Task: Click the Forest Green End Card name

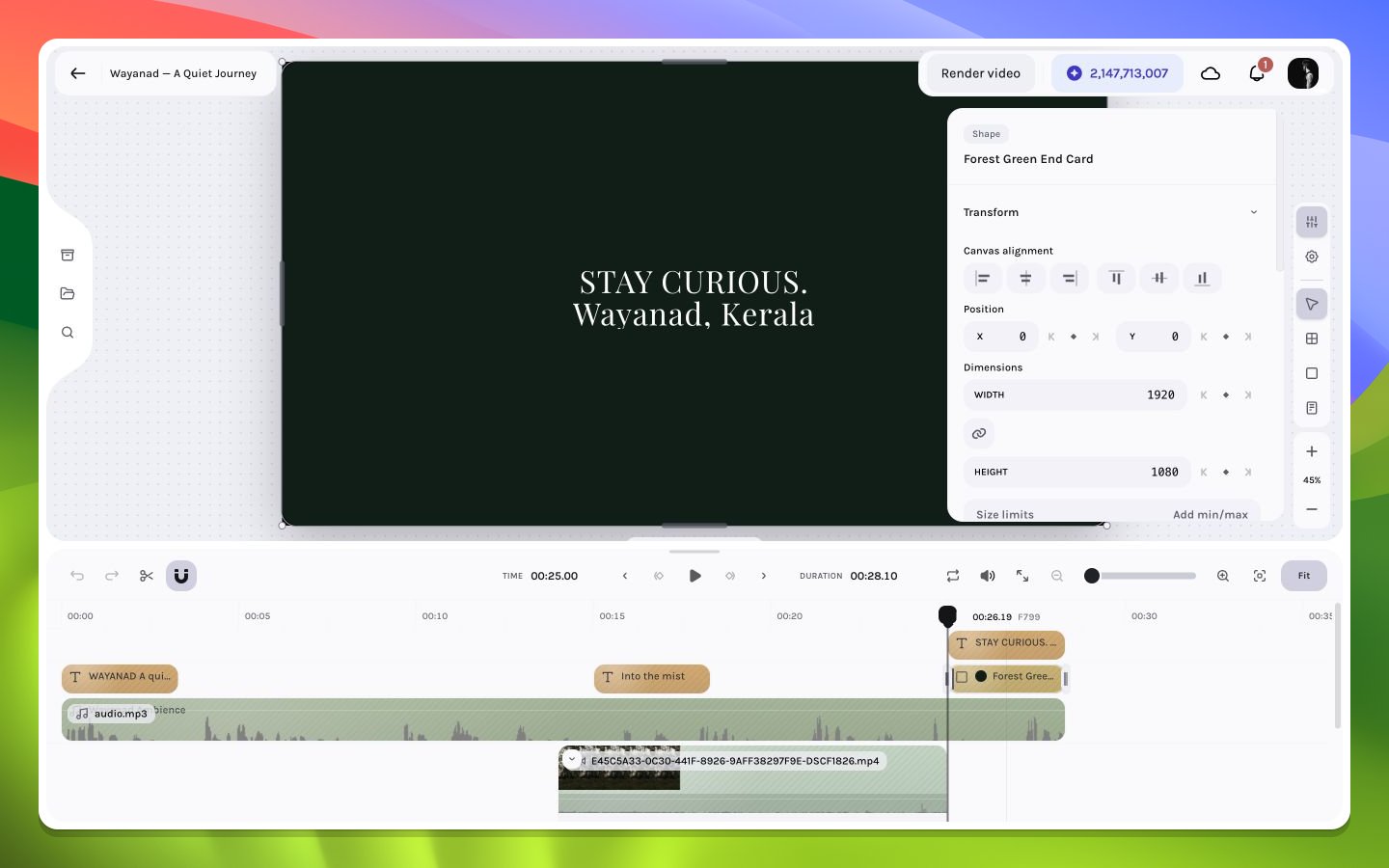Action: pos(1028,159)
